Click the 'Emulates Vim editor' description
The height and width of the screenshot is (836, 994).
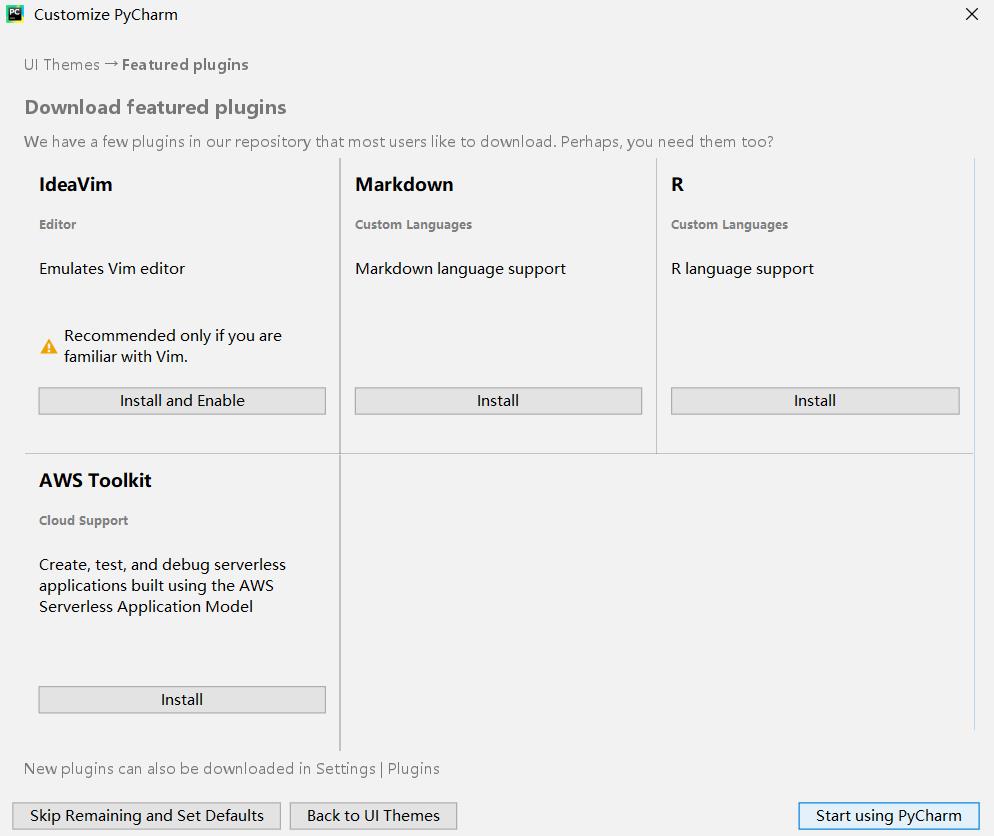(112, 269)
